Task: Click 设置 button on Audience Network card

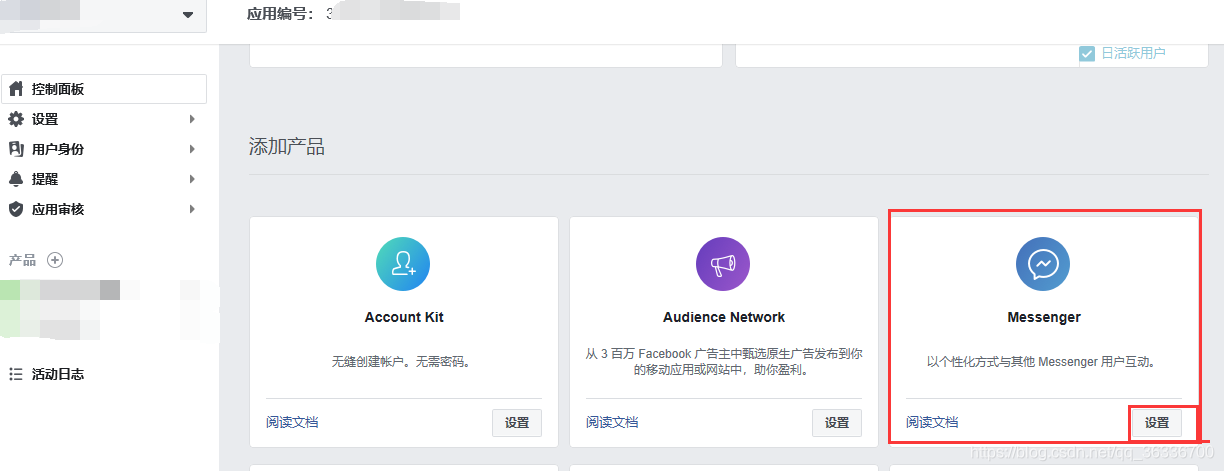Action: pyautogui.click(x=837, y=423)
